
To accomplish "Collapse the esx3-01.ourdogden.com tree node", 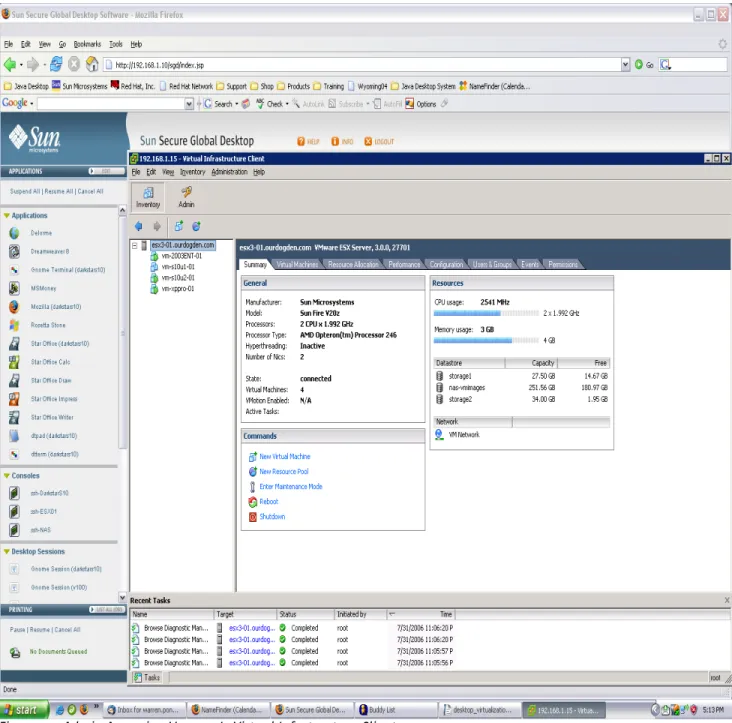I will pos(134,245).
